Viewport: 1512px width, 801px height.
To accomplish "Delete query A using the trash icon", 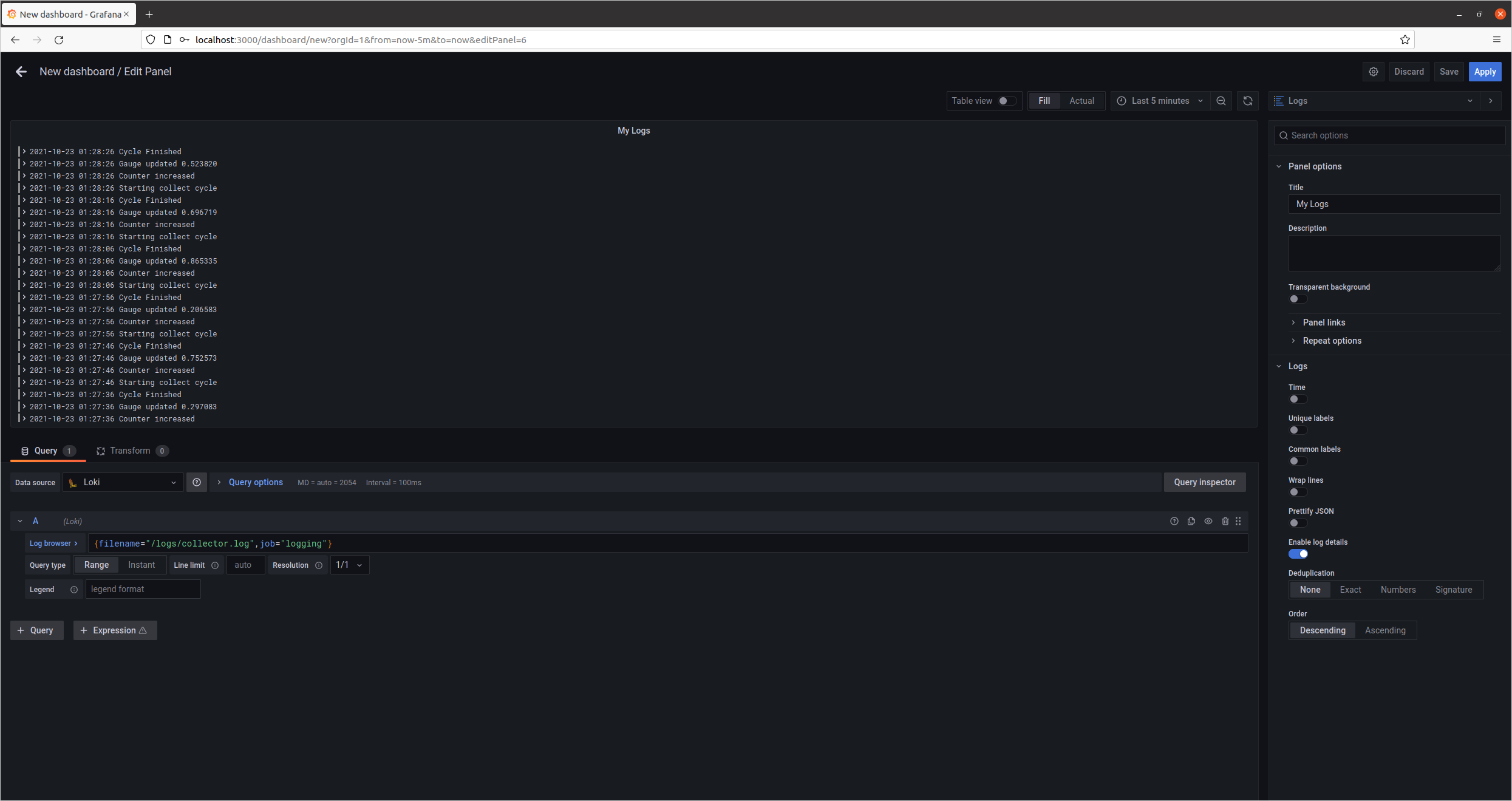I will [x=1225, y=521].
